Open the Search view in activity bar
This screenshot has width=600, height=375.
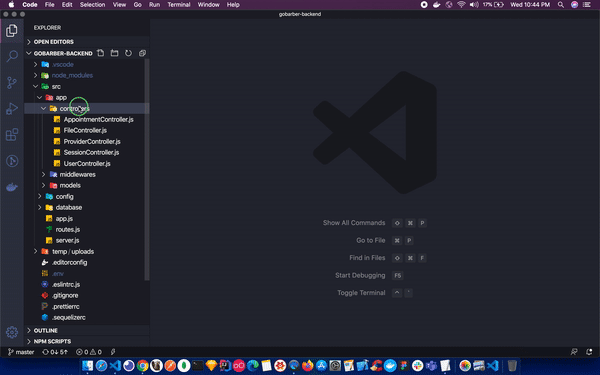(12, 57)
